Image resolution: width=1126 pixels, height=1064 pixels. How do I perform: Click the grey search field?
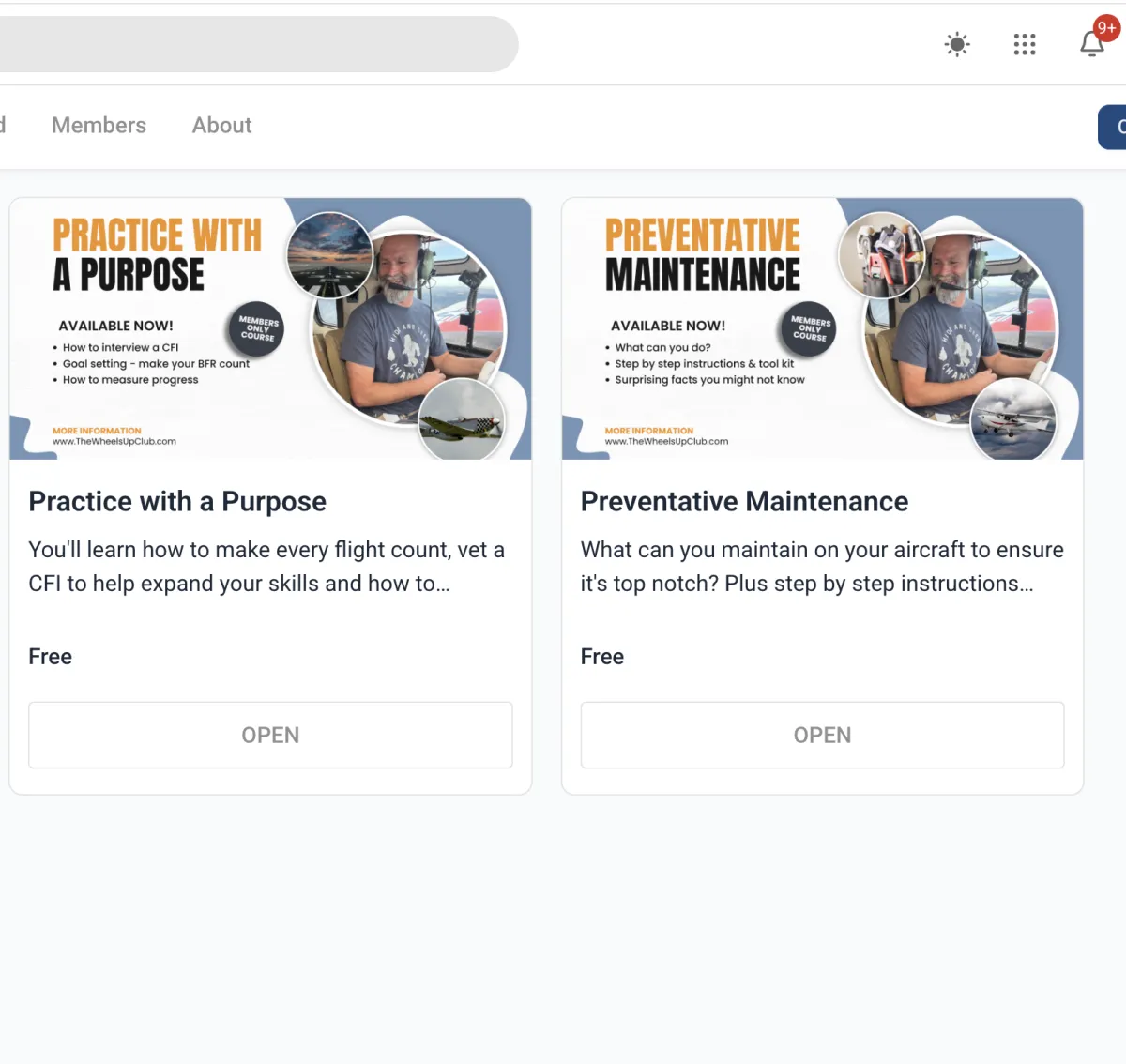click(258, 44)
